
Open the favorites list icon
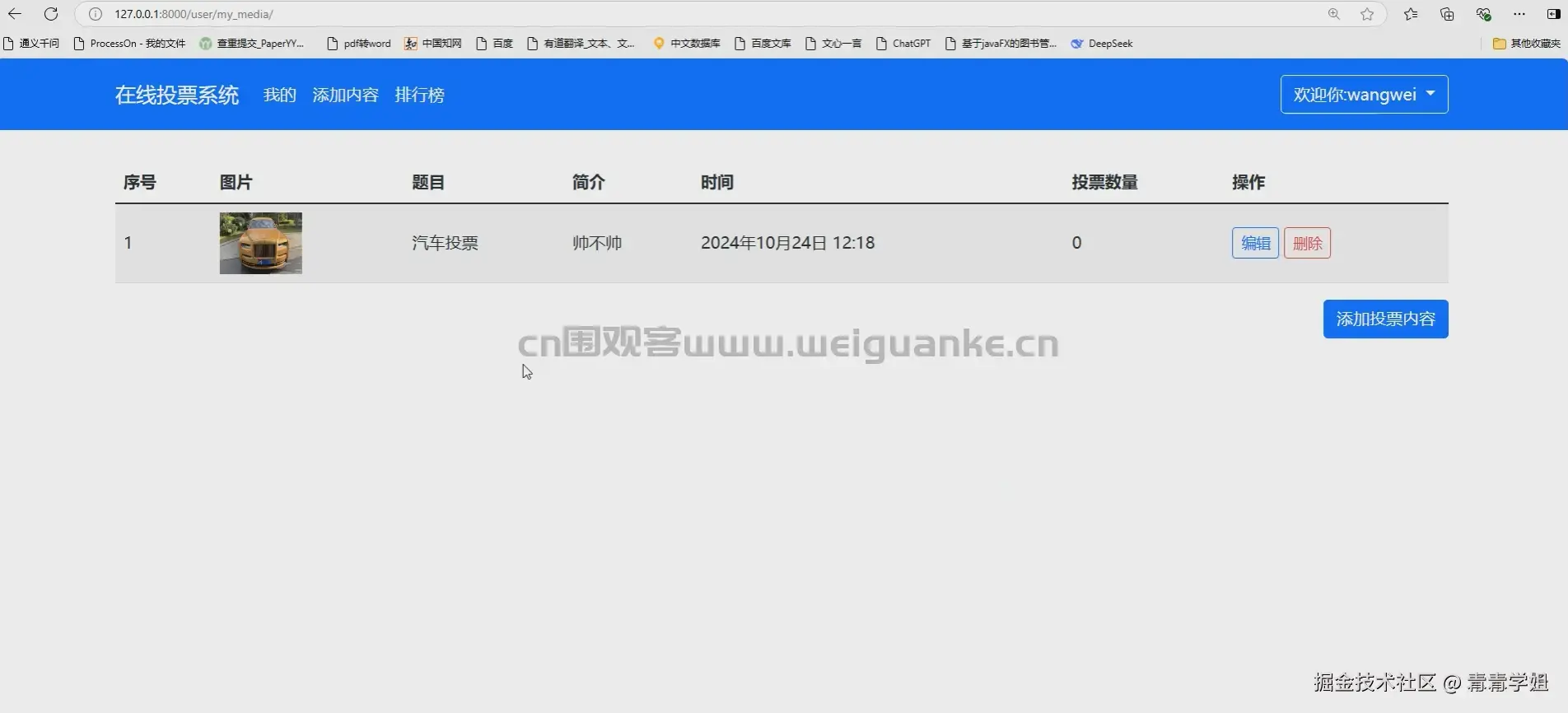tap(1411, 14)
